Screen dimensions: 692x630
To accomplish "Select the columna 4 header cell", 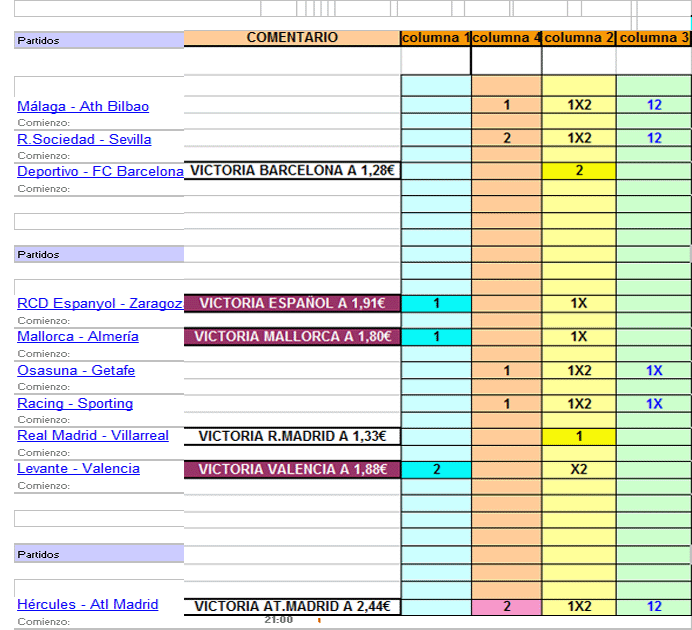I will [507, 38].
